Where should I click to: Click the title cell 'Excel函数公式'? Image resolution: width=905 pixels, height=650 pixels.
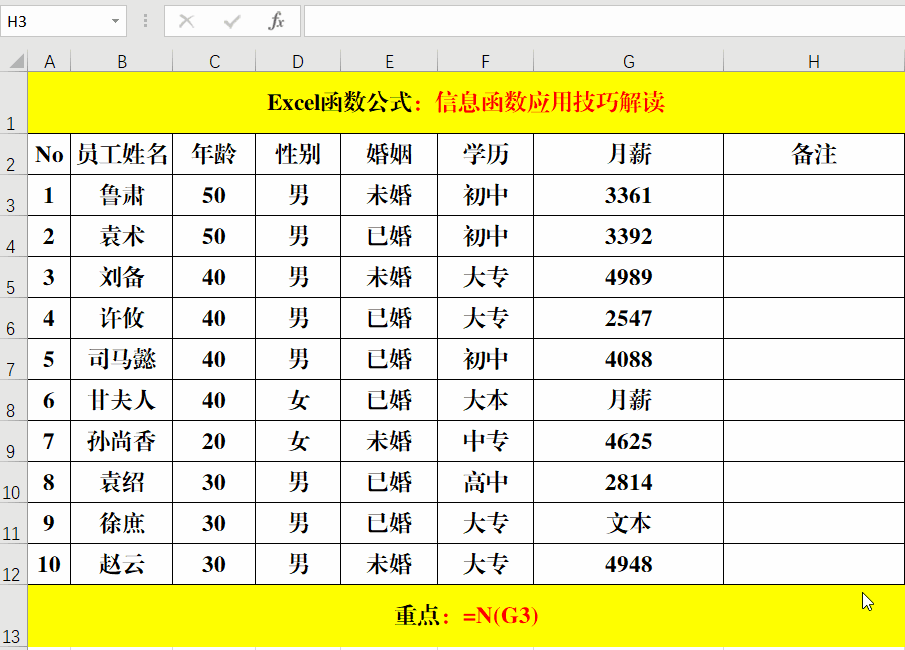[x=466, y=103]
